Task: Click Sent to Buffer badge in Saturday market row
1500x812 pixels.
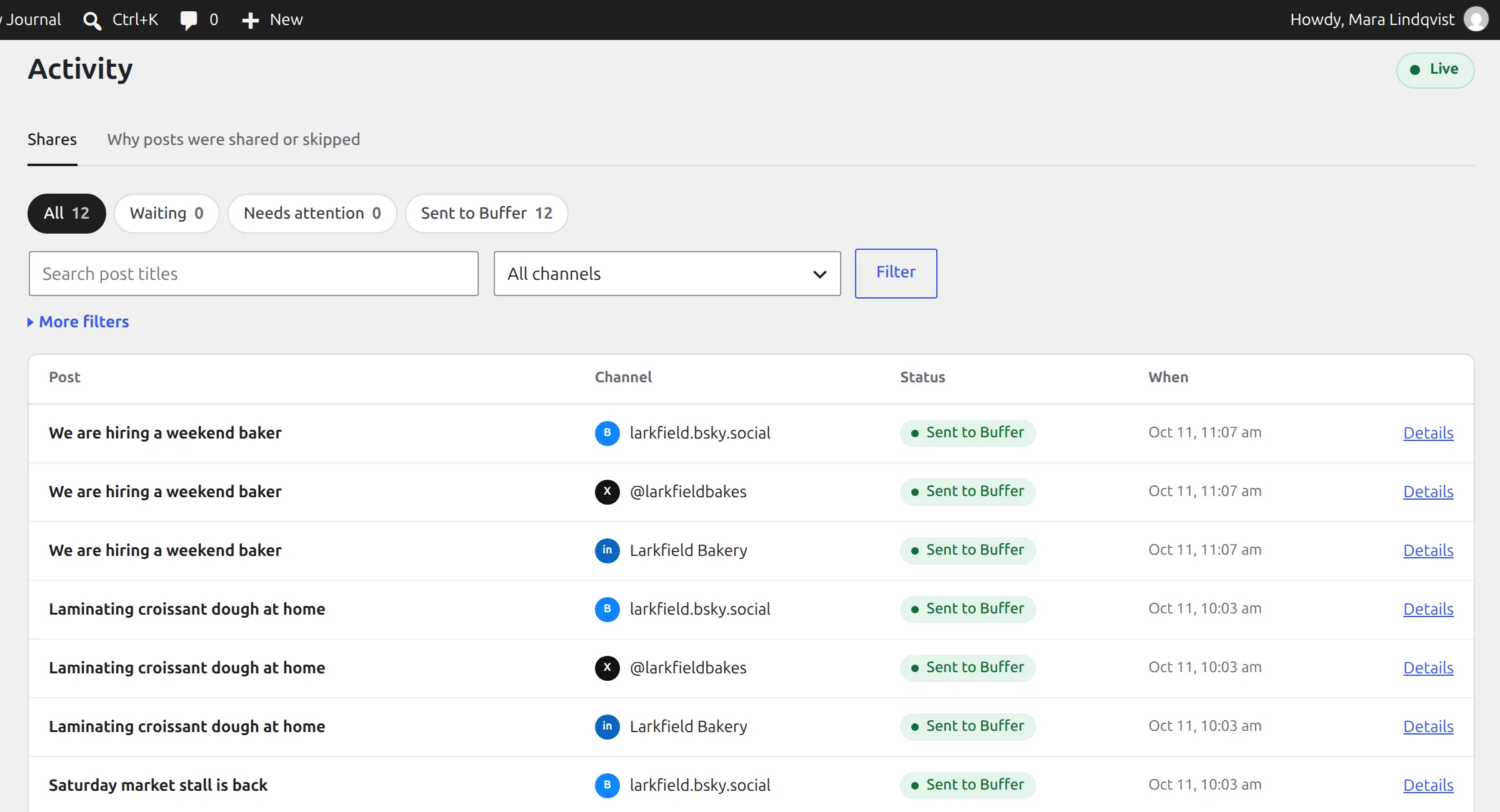Action: click(967, 785)
